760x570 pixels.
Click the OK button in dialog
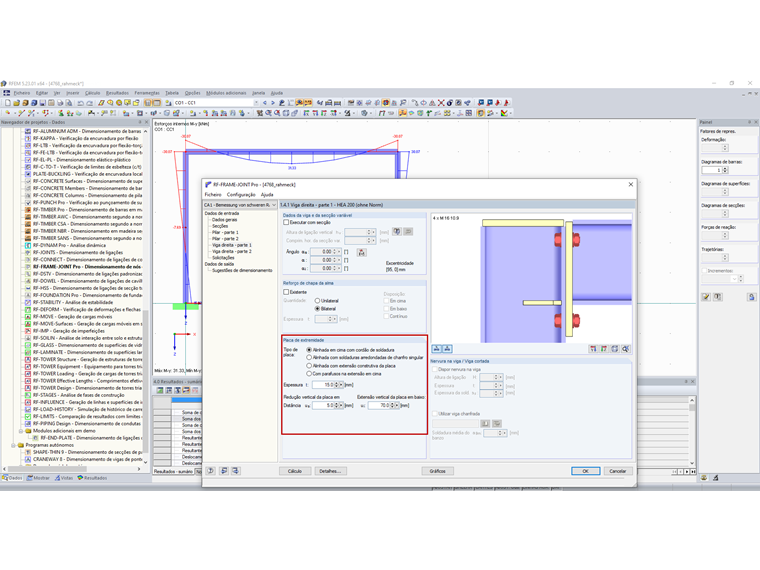[x=585, y=471]
